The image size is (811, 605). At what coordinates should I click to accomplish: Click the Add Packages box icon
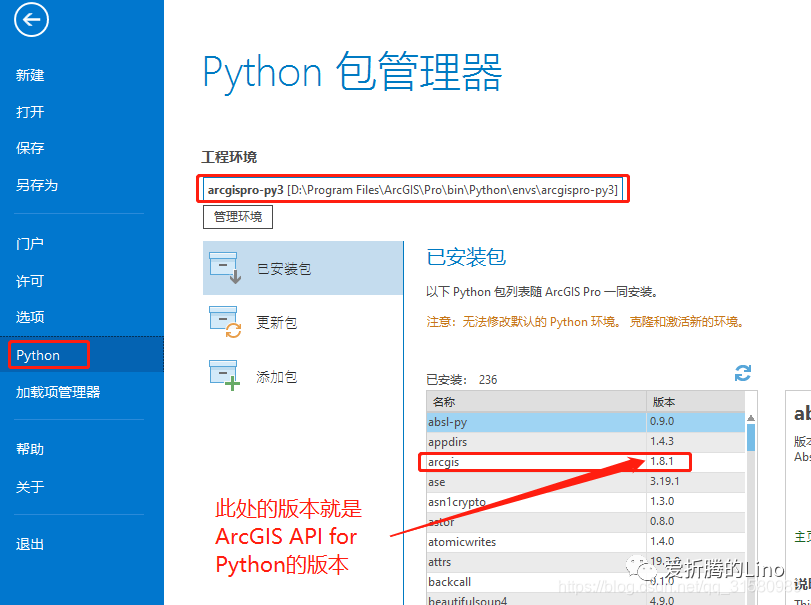tap(225, 376)
